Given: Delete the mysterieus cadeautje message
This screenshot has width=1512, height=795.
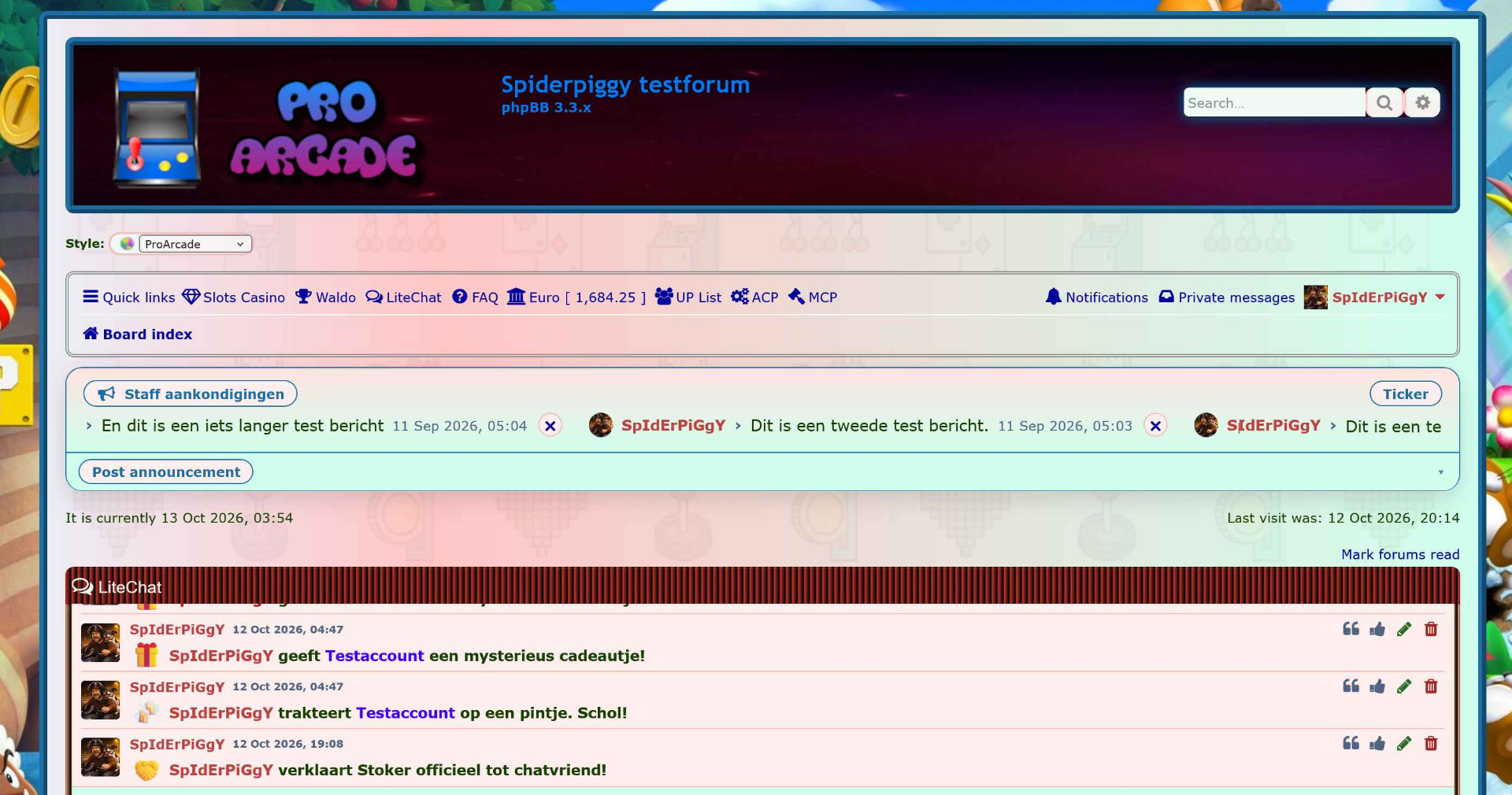Looking at the screenshot, I should pyautogui.click(x=1431, y=629).
